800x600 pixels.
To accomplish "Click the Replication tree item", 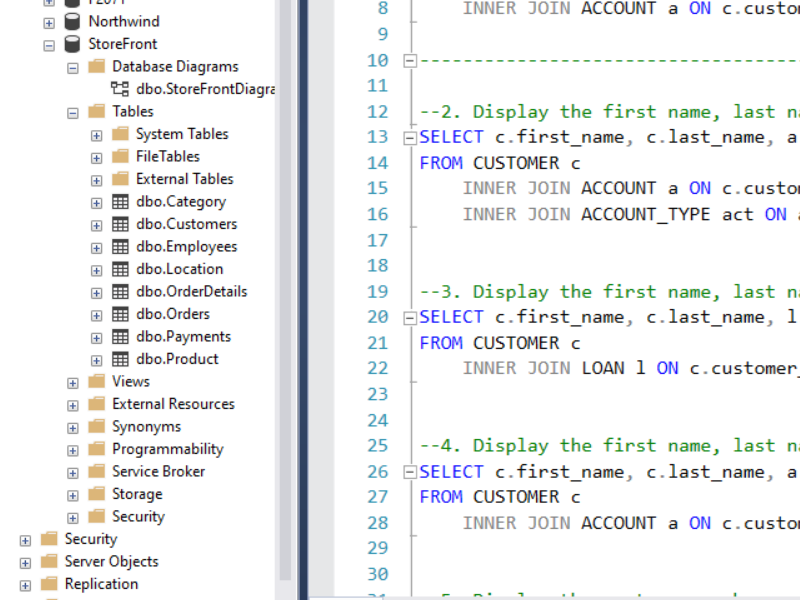I will 101,584.
